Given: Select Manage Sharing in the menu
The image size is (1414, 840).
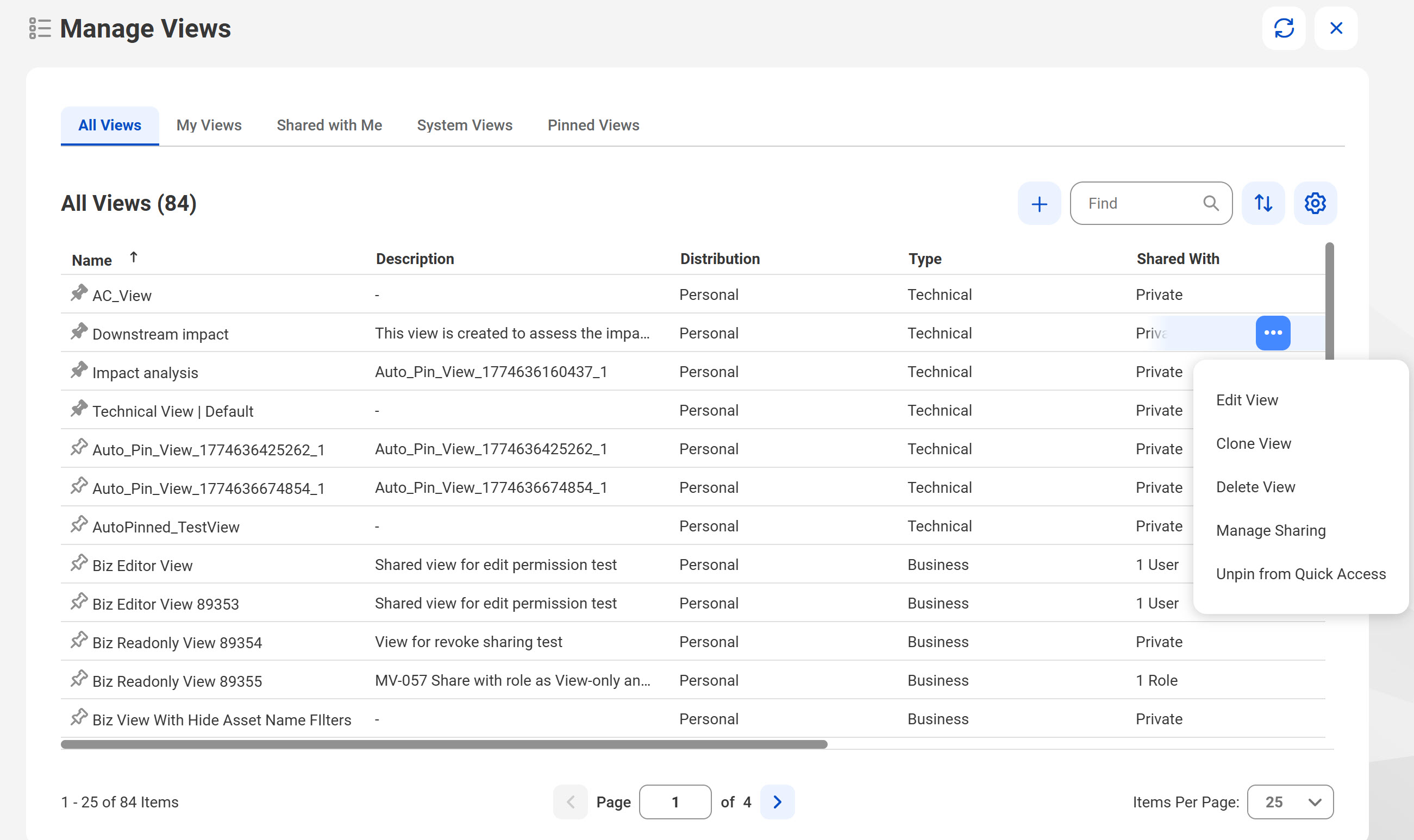Looking at the screenshot, I should (x=1271, y=530).
